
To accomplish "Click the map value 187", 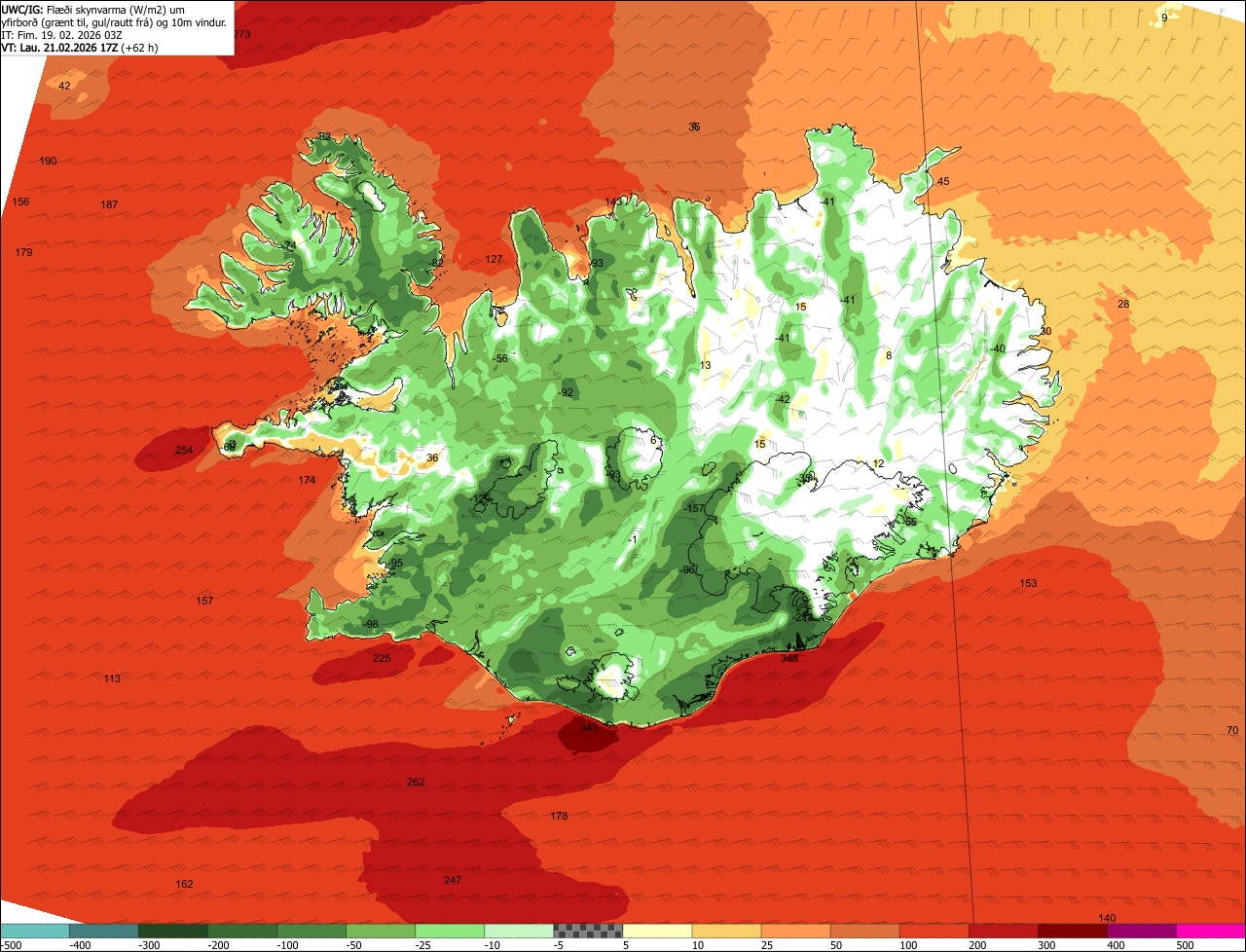I will tap(109, 204).
